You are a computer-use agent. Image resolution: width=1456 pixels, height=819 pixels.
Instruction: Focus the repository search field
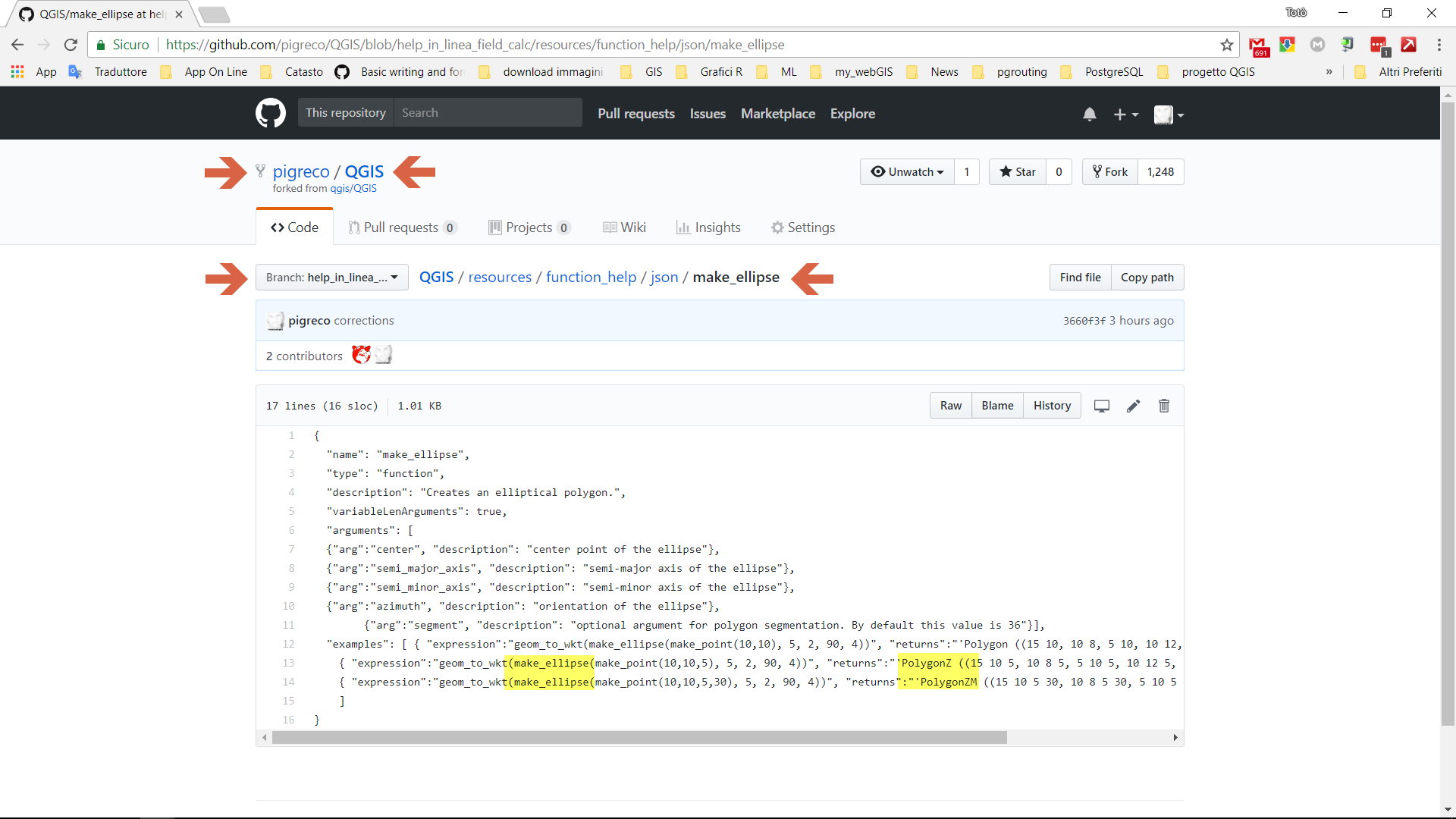click(487, 113)
